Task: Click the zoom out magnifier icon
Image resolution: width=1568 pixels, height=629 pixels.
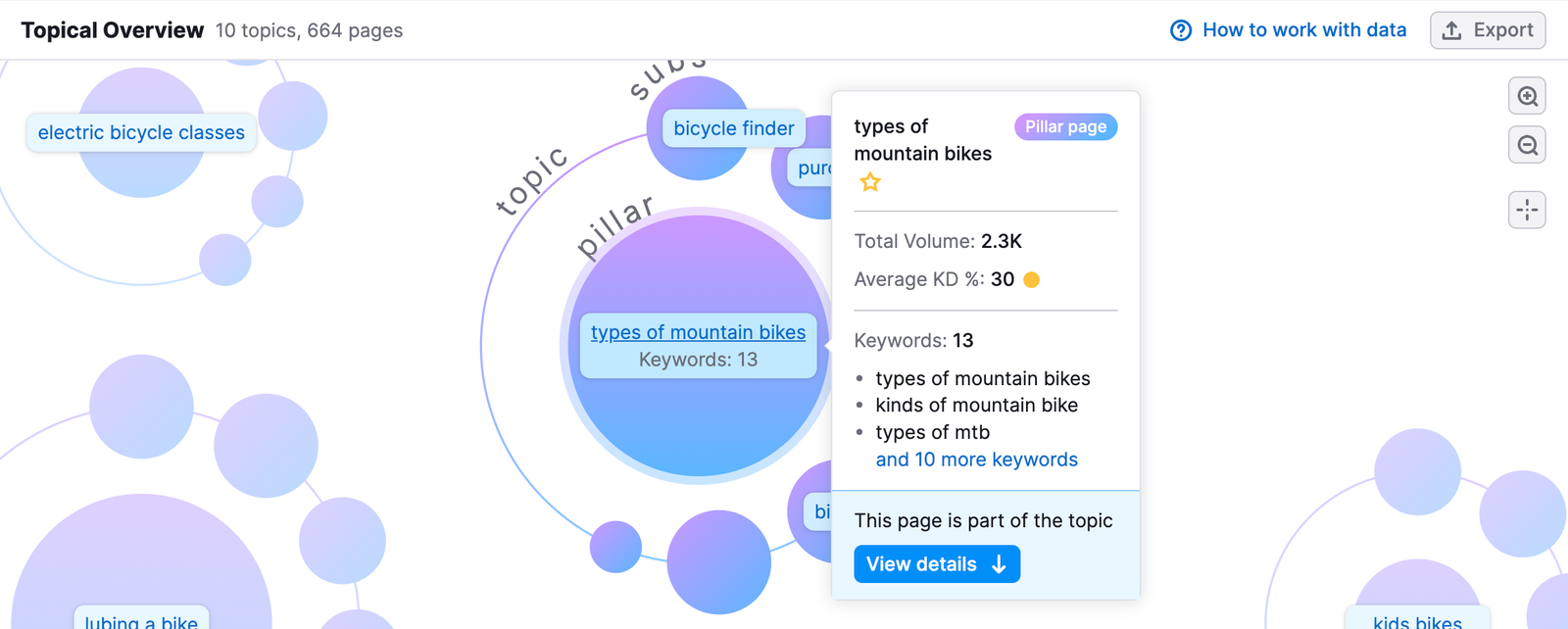Action: (x=1527, y=146)
